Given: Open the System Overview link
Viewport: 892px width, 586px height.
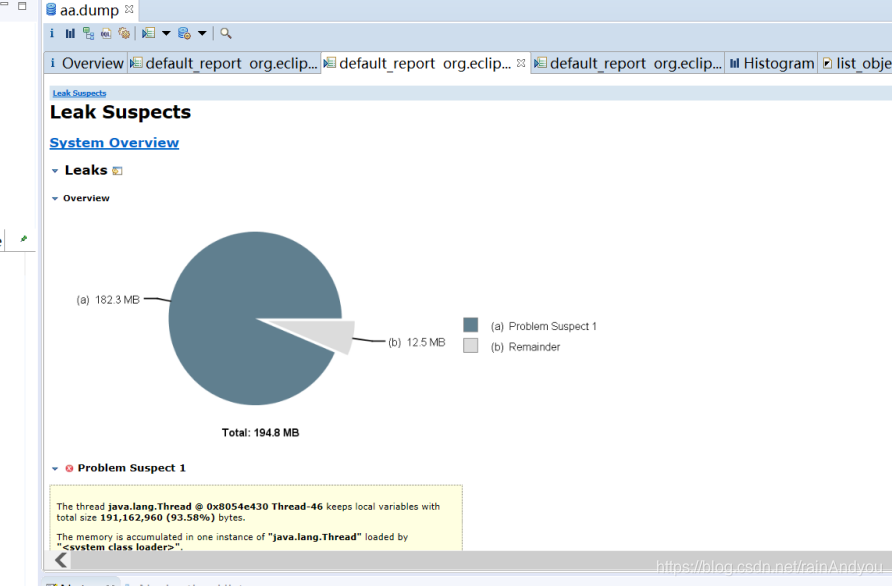Looking at the screenshot, I should [114, 143].
